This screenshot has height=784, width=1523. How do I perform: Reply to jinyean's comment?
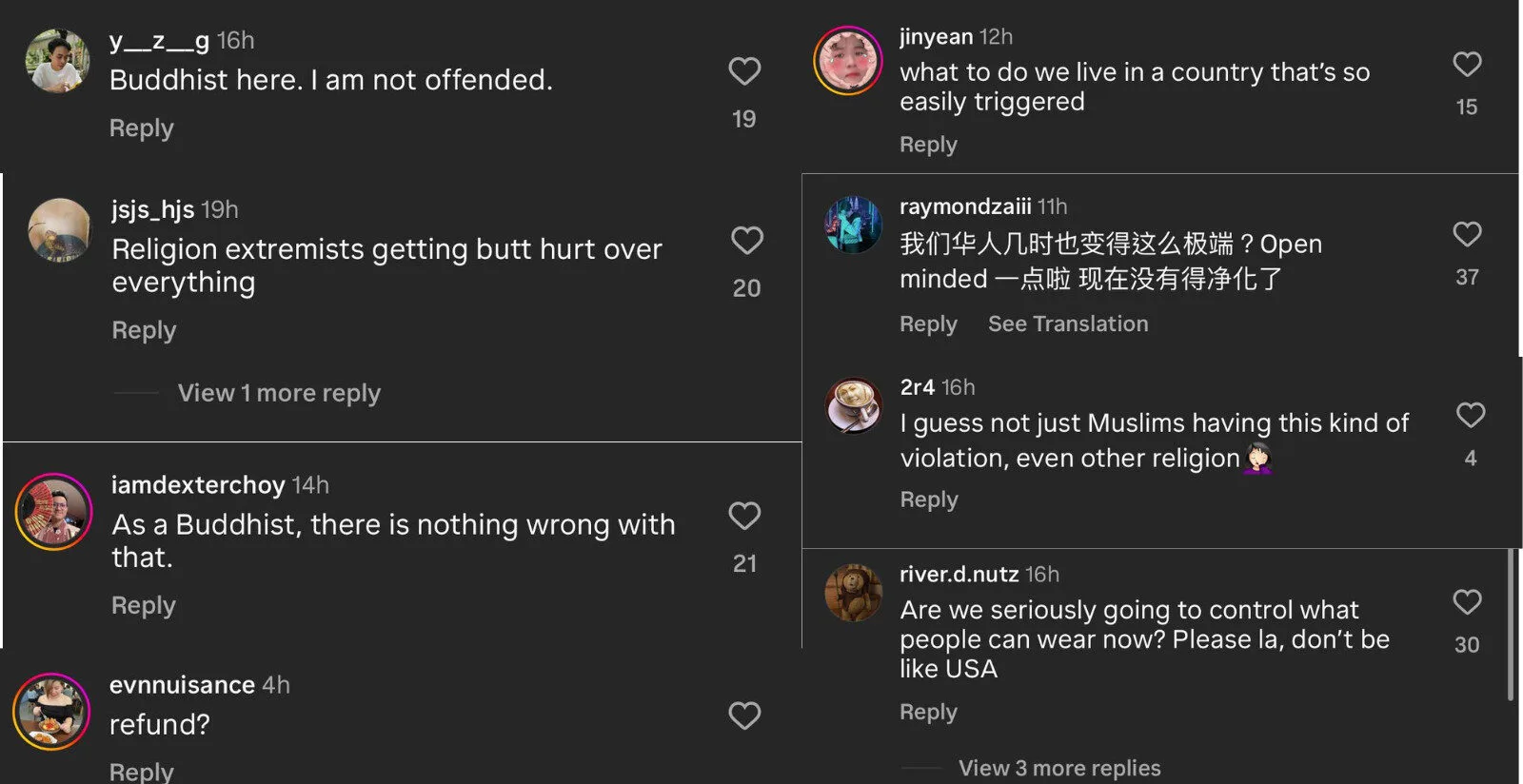(928, 145)
